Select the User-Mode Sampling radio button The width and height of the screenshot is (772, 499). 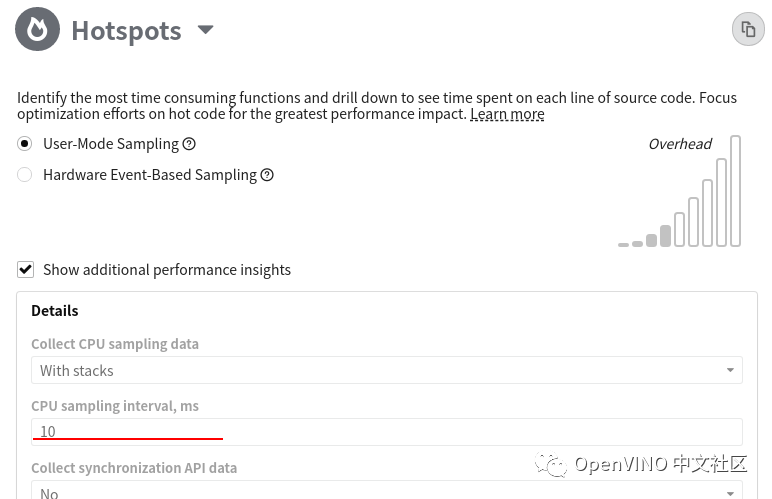point(25,144)
